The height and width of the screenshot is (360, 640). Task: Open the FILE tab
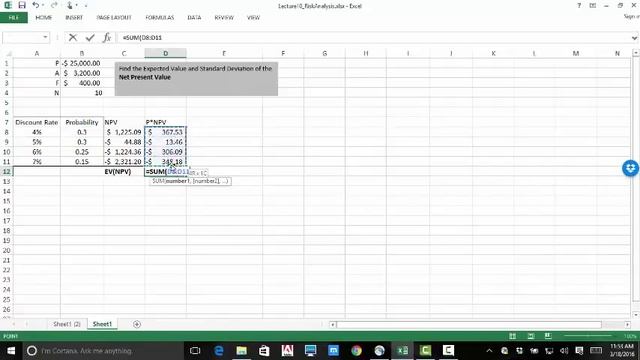(13, 18)
